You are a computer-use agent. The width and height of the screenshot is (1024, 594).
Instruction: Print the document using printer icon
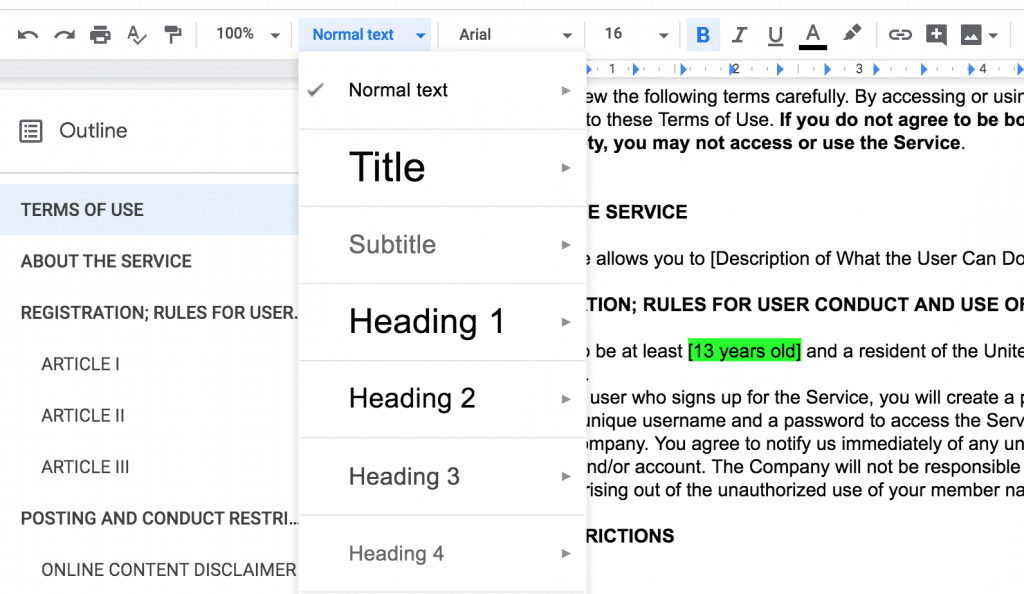click(x=100, y=35)
